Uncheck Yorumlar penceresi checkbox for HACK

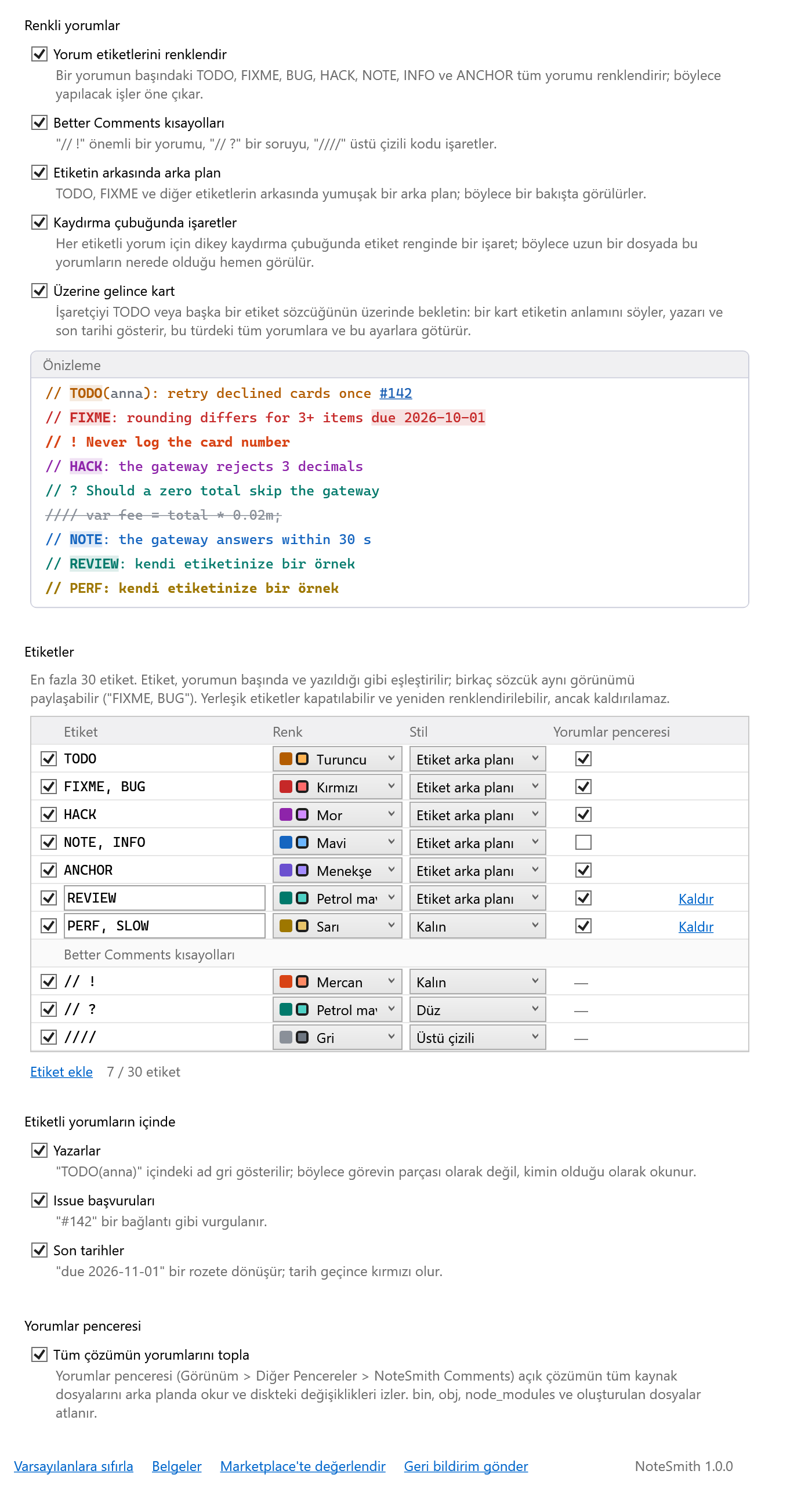point(583,814)
